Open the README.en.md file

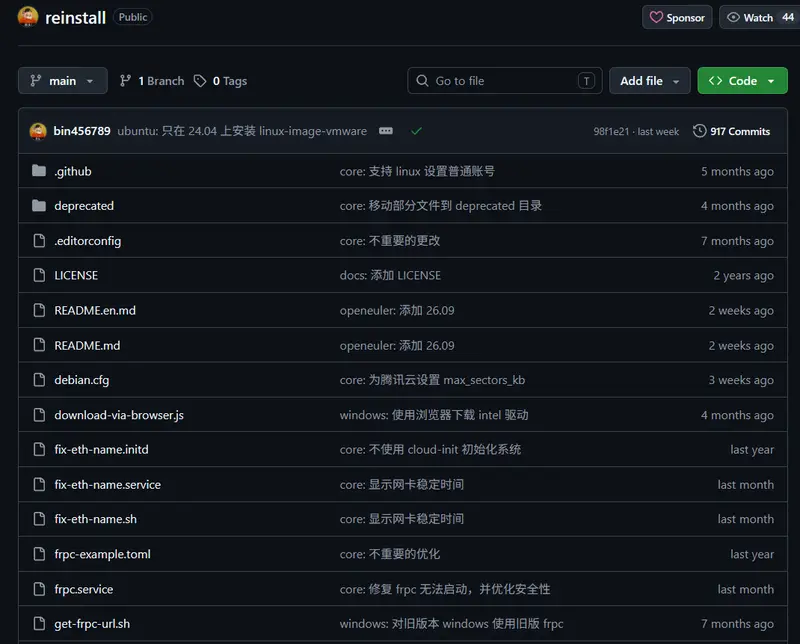tap(95, 310)
